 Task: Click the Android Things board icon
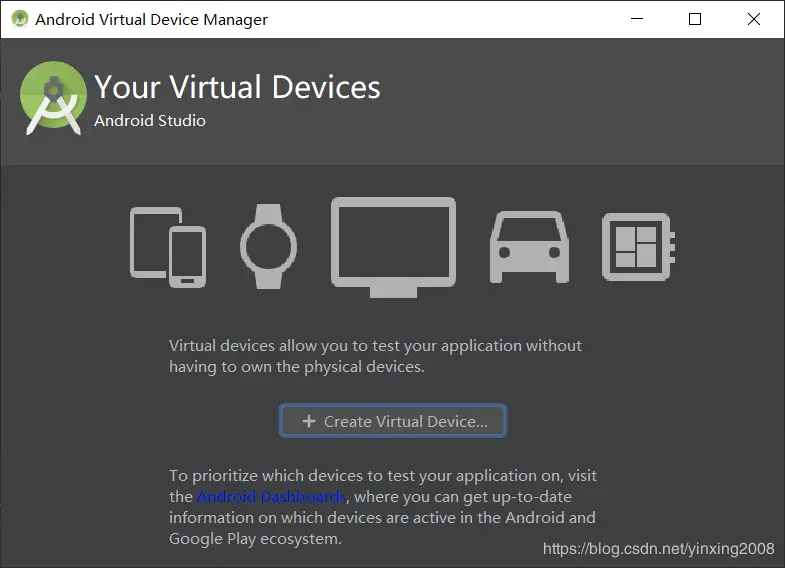click(638, 247)
